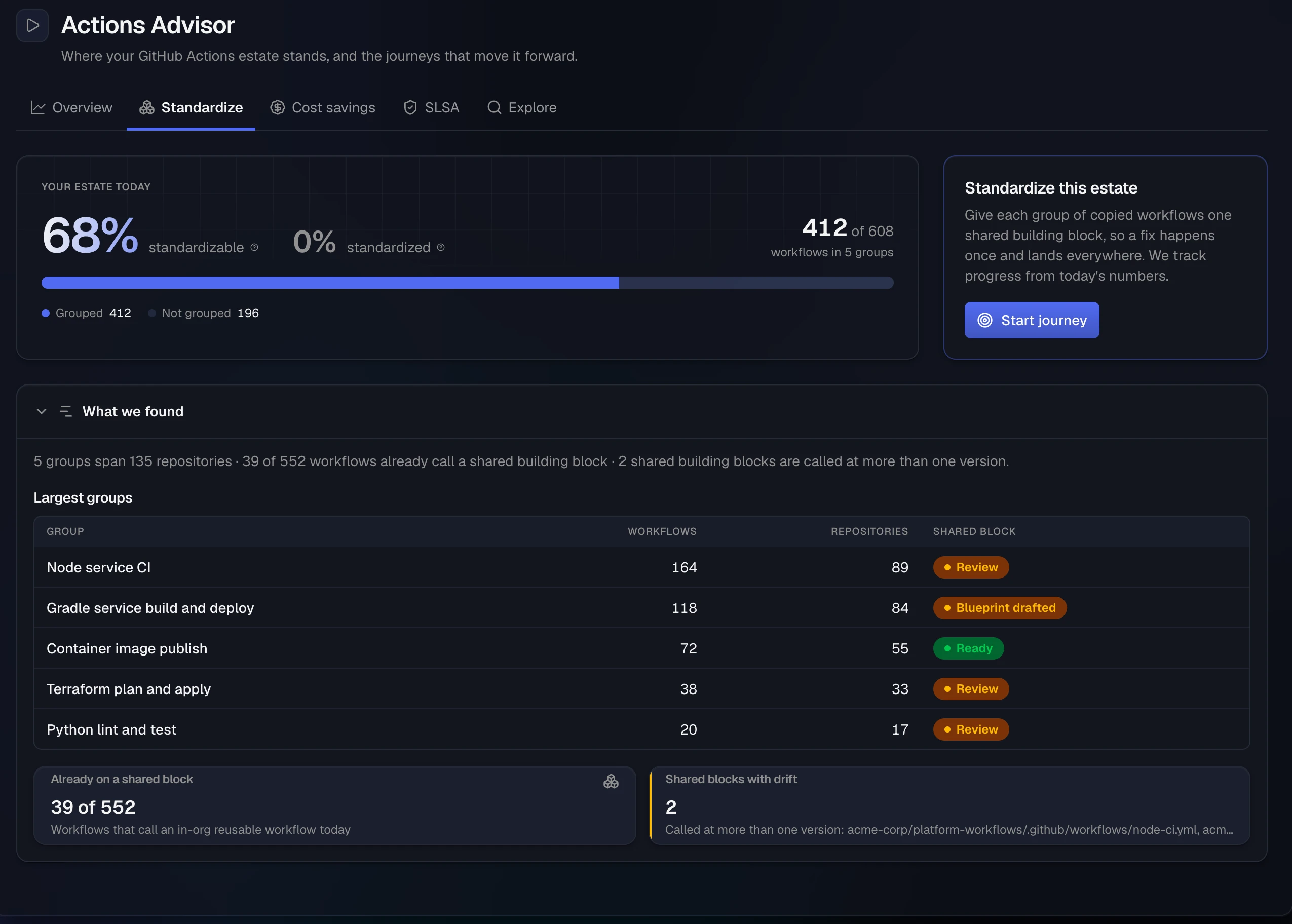Select the Standardize tab
The width and height of the screenshot is (1292, 924).
click(x=191, y=107)
